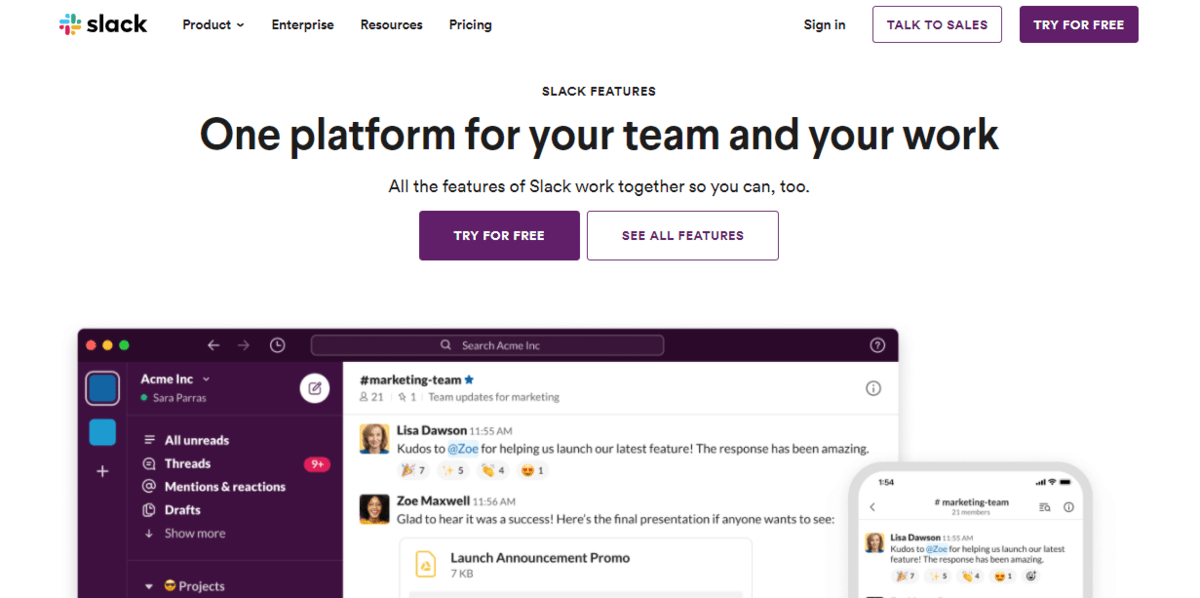Open the help question mark icon
Viewport: 1200px width, 598px height.
(x=877, y=345)
